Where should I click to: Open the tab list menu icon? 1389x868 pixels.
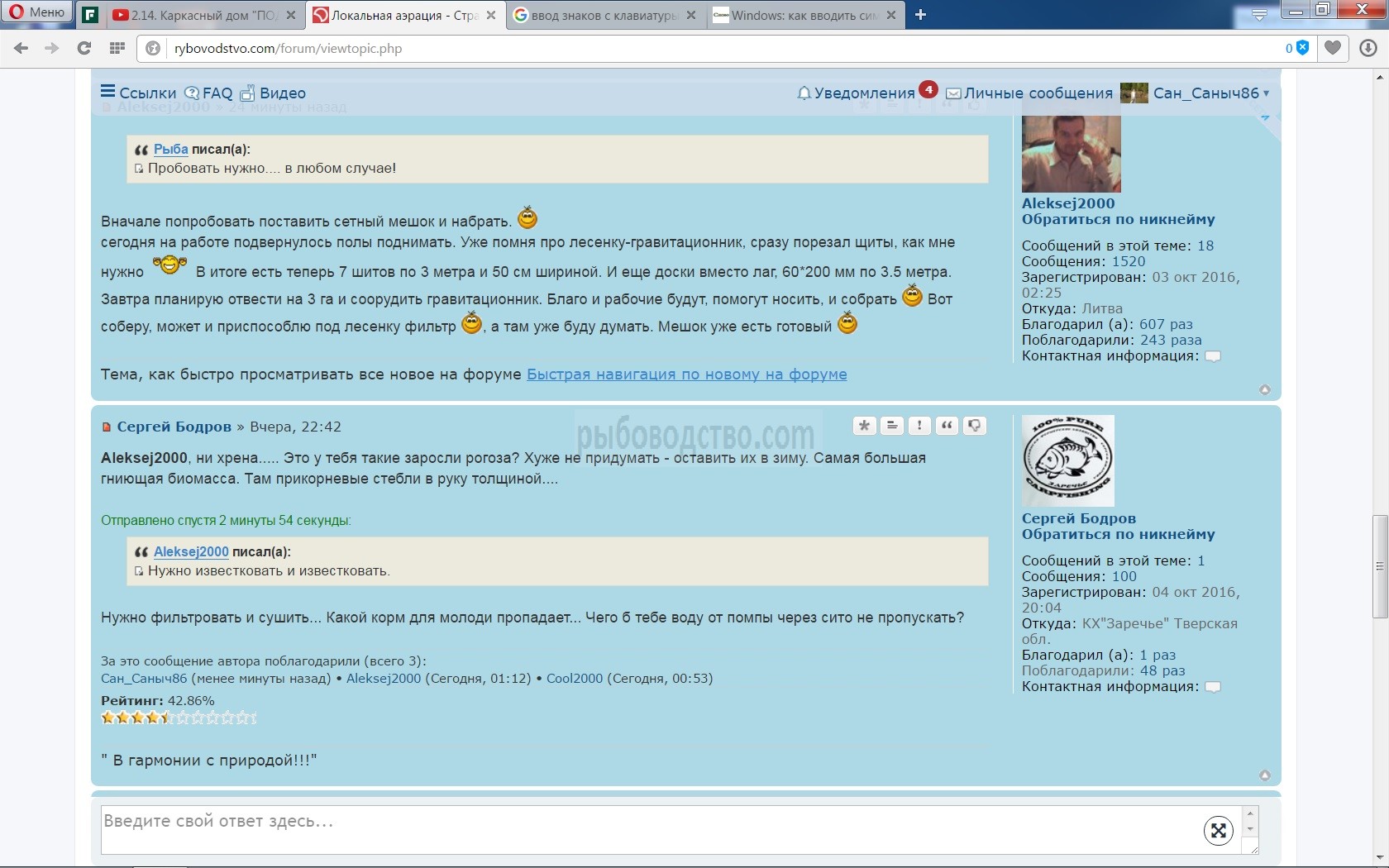click(1258, 15)
